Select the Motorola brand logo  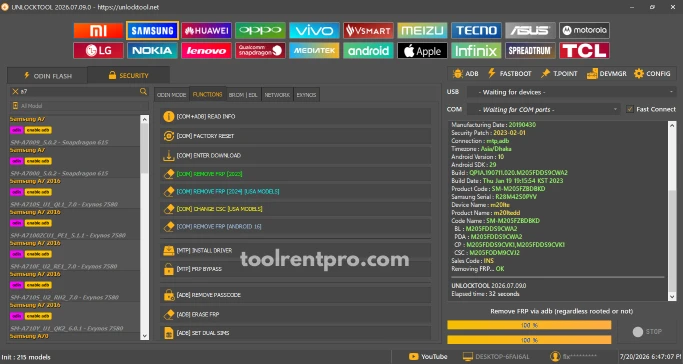[585, 30]
